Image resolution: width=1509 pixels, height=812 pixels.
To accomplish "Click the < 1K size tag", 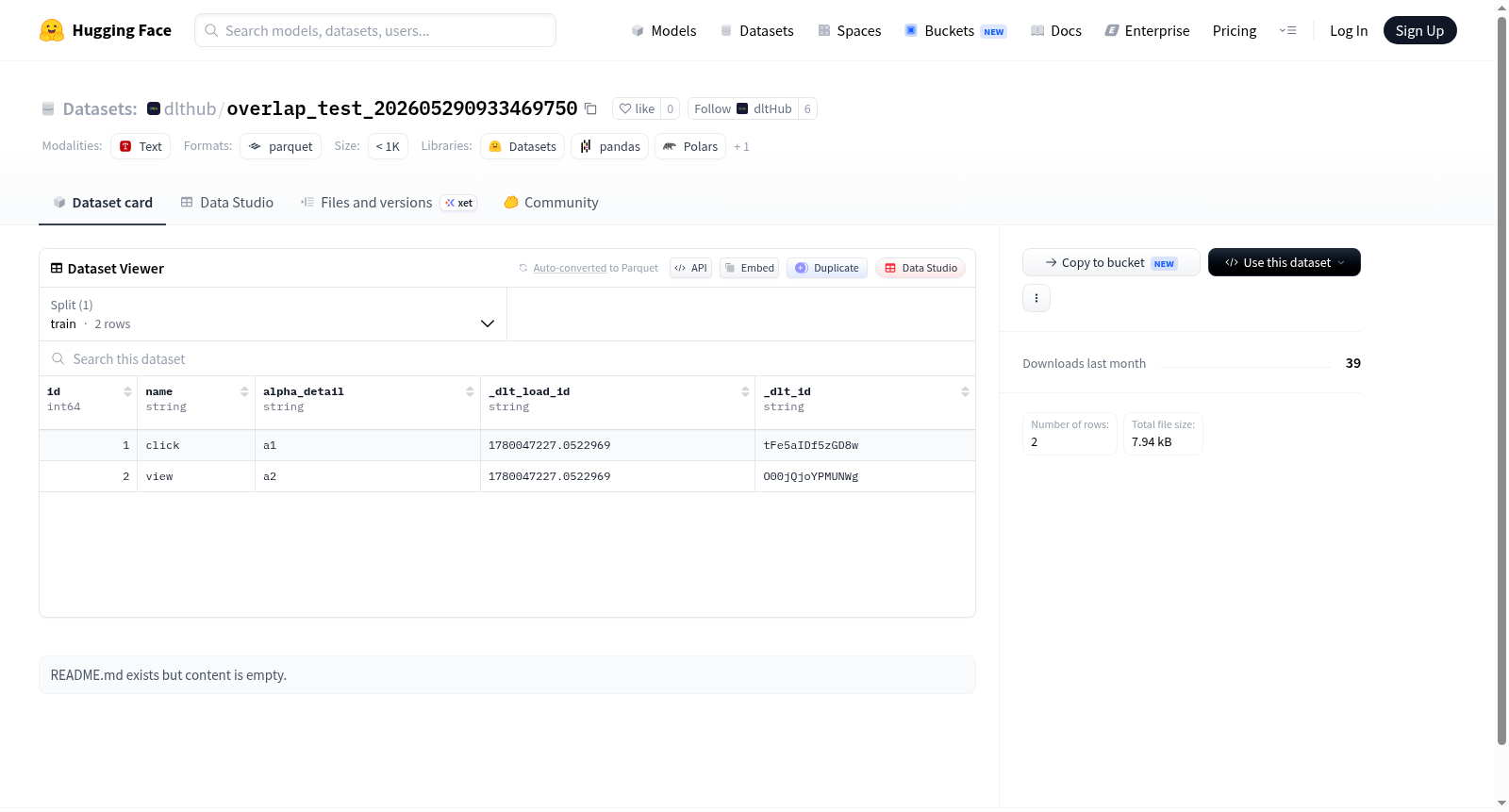I will pyautogui.click(x=388, y=146).
